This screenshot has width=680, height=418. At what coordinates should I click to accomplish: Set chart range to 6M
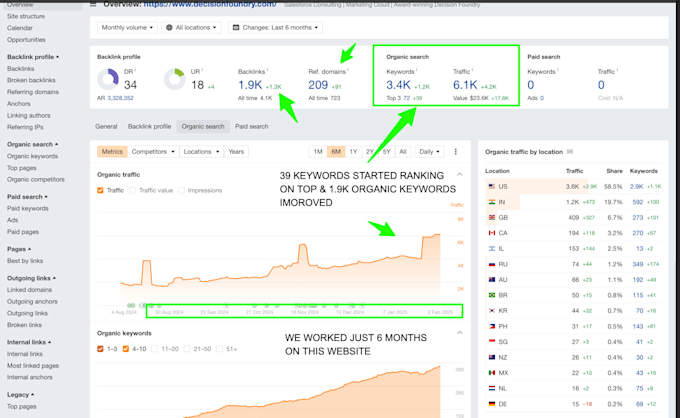click(336, 152)
